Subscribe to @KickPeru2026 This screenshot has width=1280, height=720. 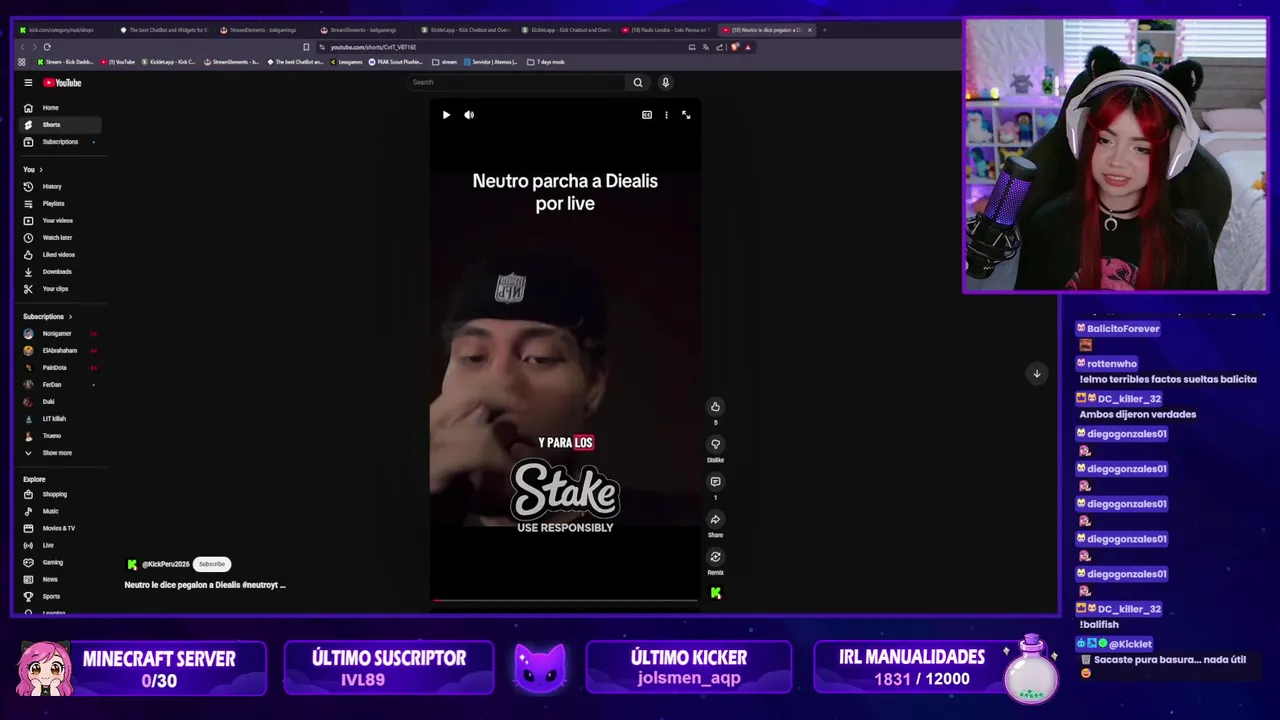pos(212,564)
